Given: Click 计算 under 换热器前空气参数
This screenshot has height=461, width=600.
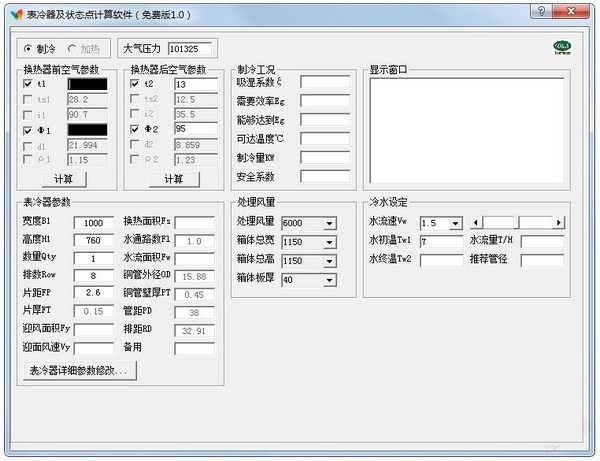Looking at the screenshot, I should [x=63, y=179].
